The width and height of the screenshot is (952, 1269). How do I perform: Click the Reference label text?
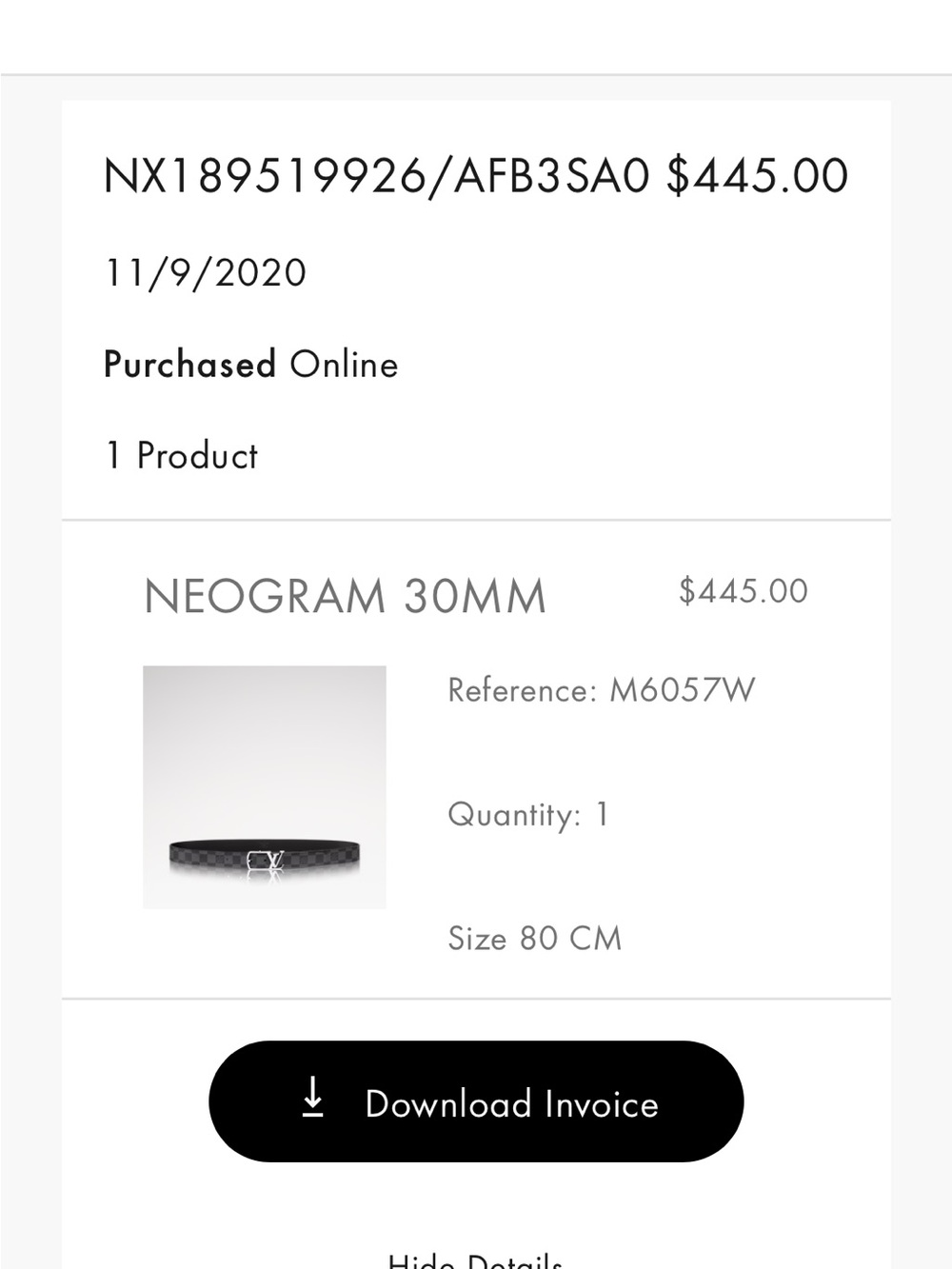click(x=522, y=690)
